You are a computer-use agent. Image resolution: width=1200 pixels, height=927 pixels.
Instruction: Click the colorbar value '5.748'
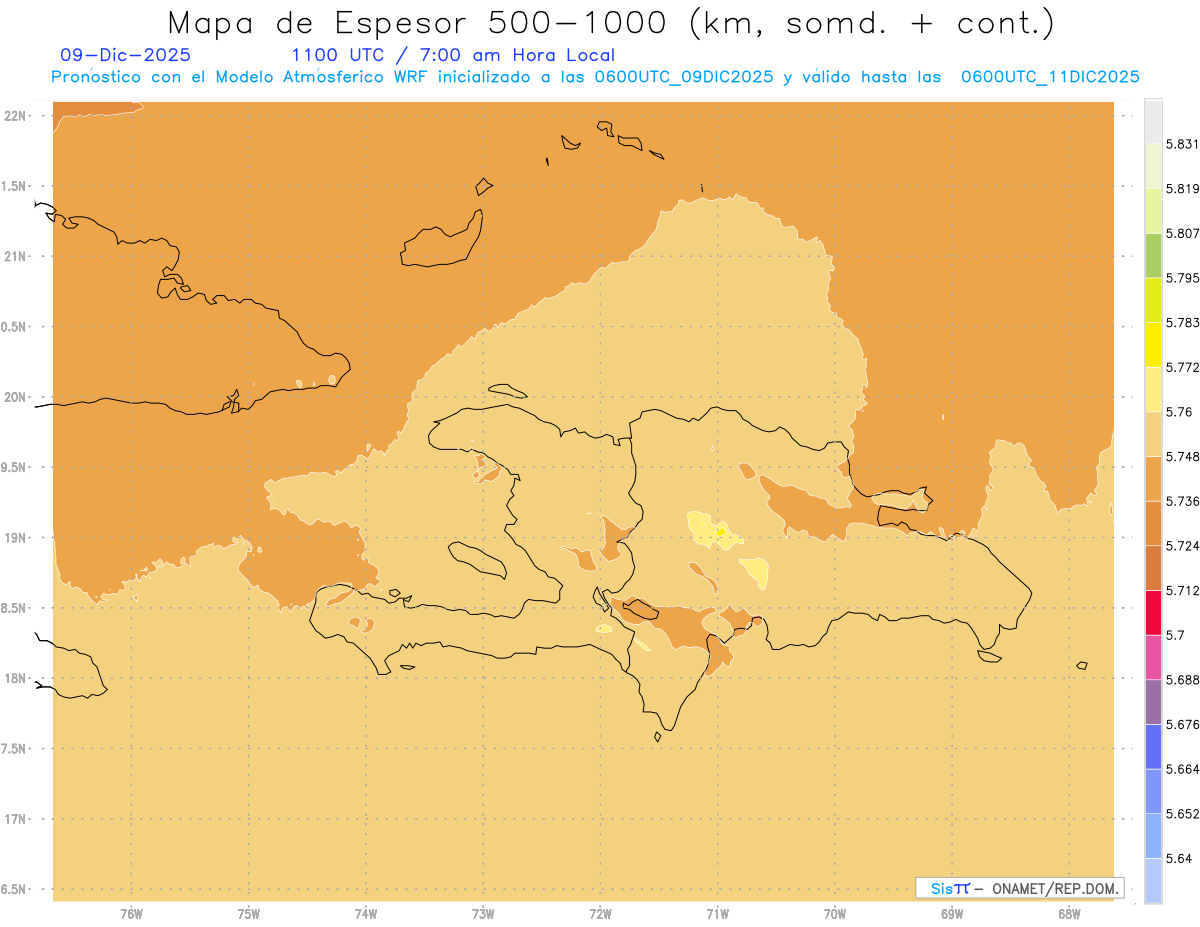(x=1182, y=456)
